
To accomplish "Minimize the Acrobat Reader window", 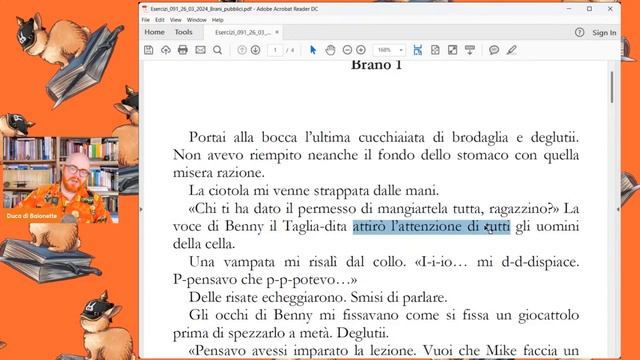I will click(569, 9).
